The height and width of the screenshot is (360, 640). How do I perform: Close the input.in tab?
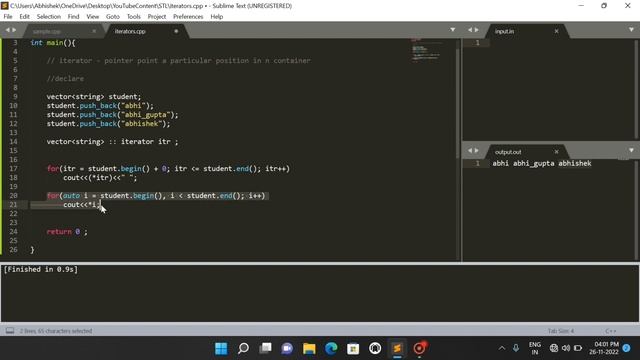pyautogui.click(x=556, y=31)
